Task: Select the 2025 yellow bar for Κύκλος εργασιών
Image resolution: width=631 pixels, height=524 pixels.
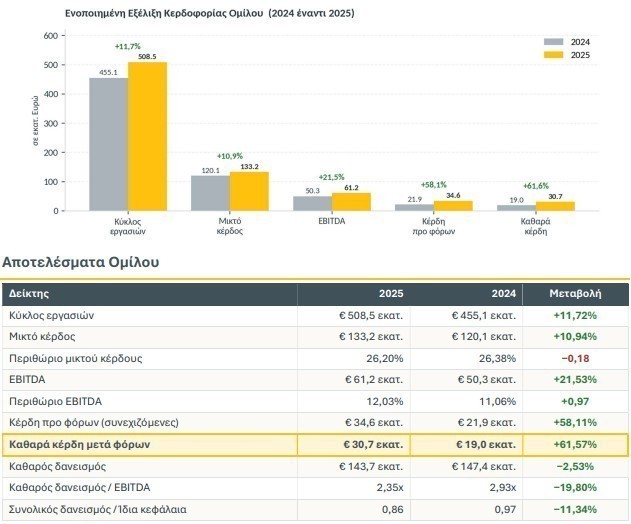Action: coord(147,136)
